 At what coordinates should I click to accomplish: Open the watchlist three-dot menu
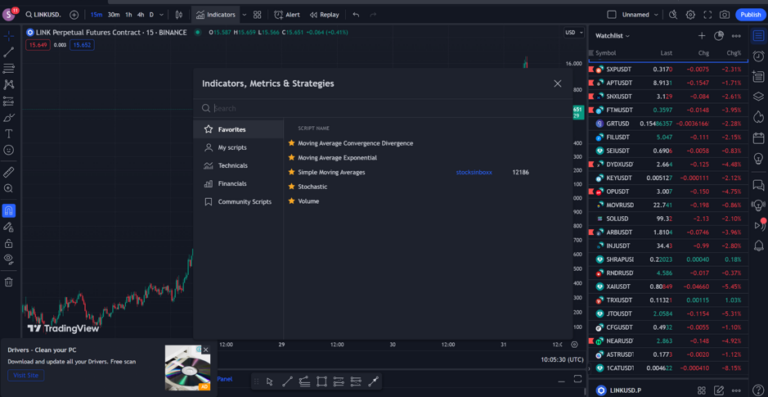point(736,36)
